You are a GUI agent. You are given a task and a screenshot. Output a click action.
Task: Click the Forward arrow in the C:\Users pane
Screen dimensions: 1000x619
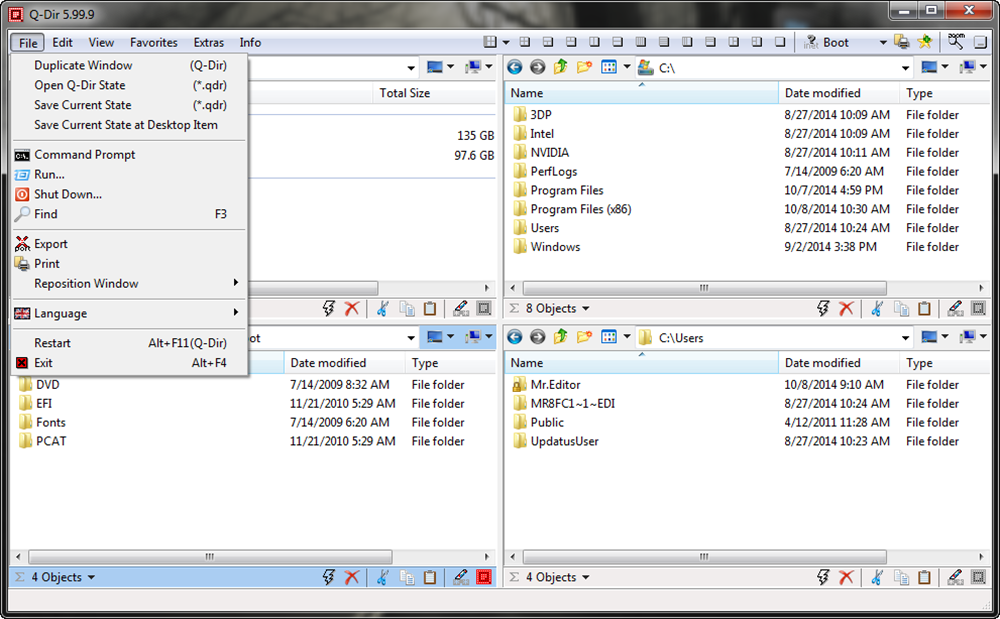(538, 337)
